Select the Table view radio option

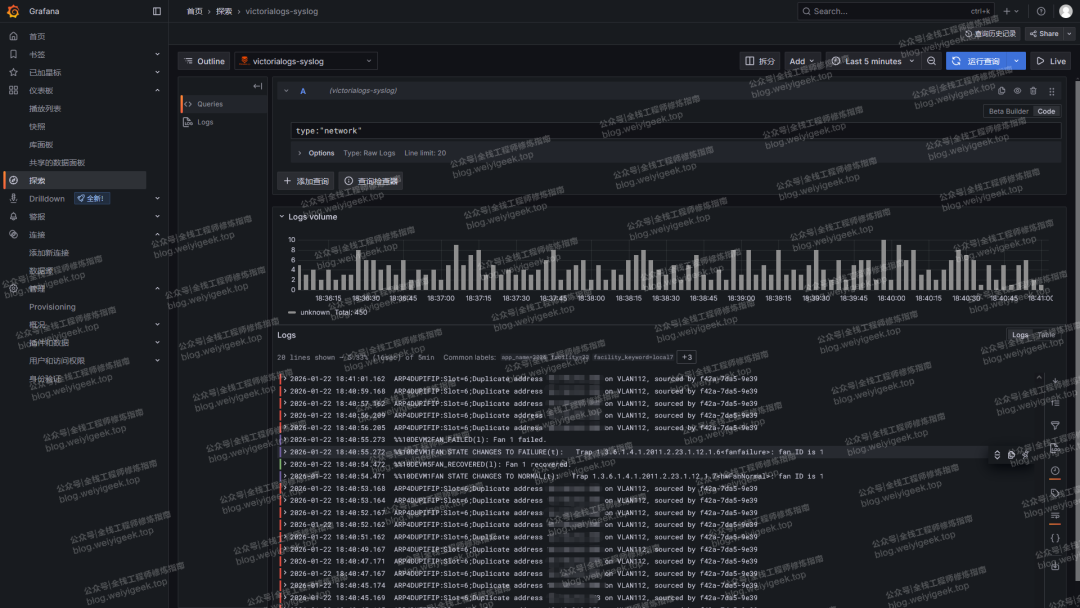tap(1046, 335)
